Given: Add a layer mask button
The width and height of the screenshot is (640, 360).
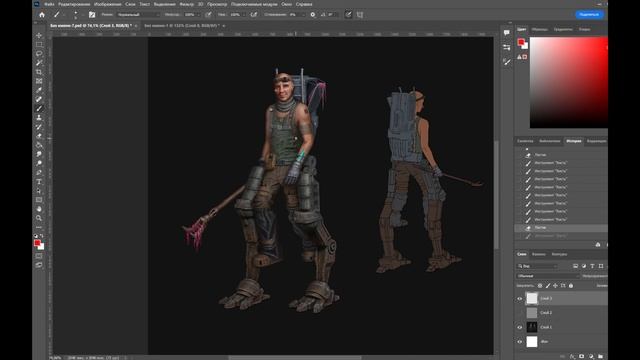Looking at the screenshot, I should pos(582,356).
